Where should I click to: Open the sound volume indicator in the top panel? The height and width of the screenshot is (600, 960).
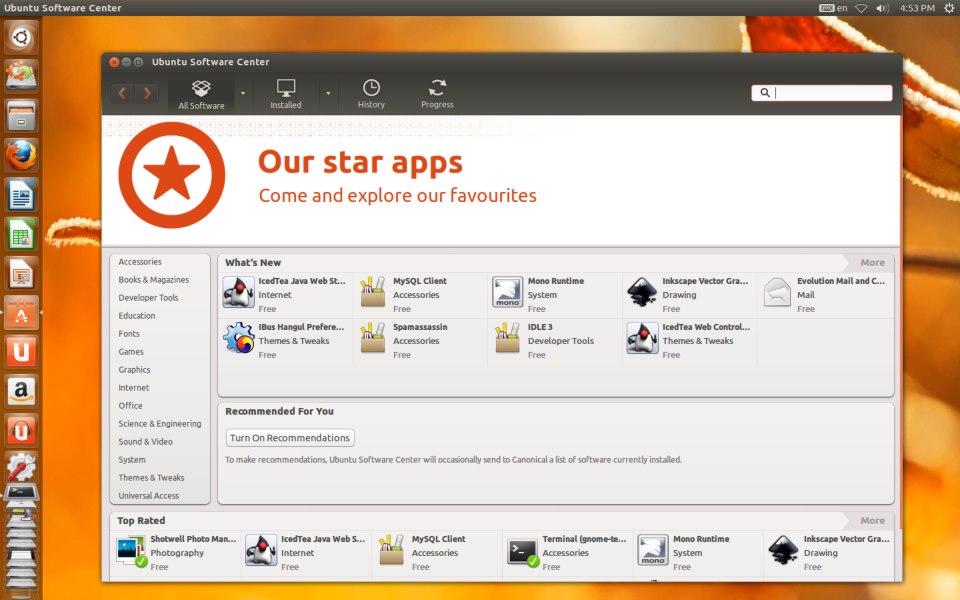tap(882, 8)
